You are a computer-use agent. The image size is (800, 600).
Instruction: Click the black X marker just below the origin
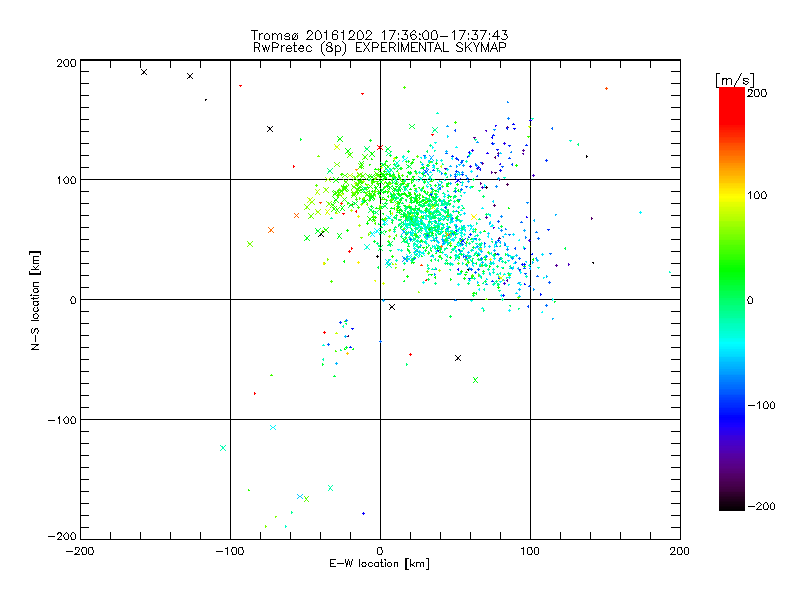pyautogui.click(x=392, y=307)
